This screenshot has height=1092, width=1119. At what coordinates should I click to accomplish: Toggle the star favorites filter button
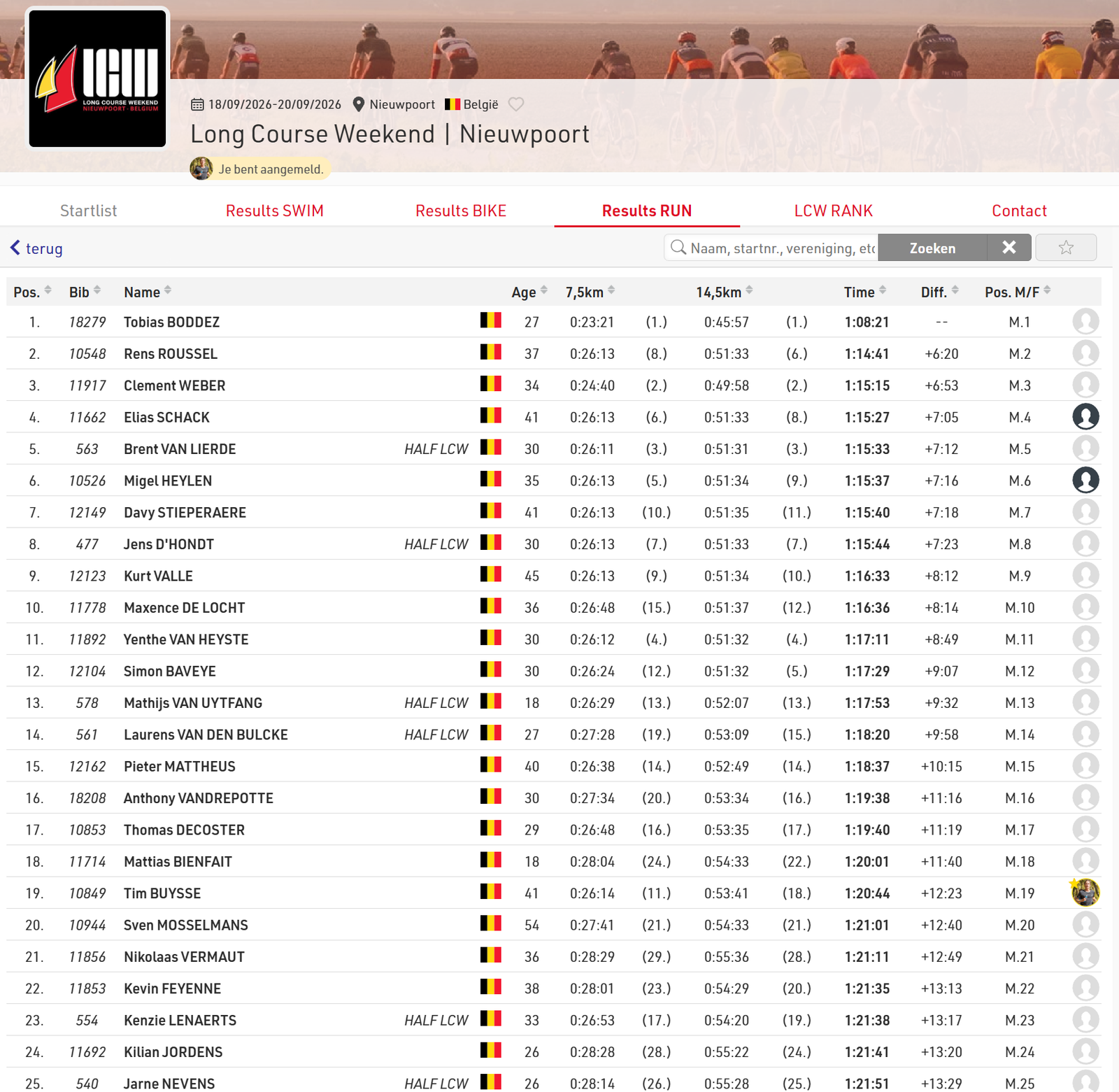[1066, 248]
